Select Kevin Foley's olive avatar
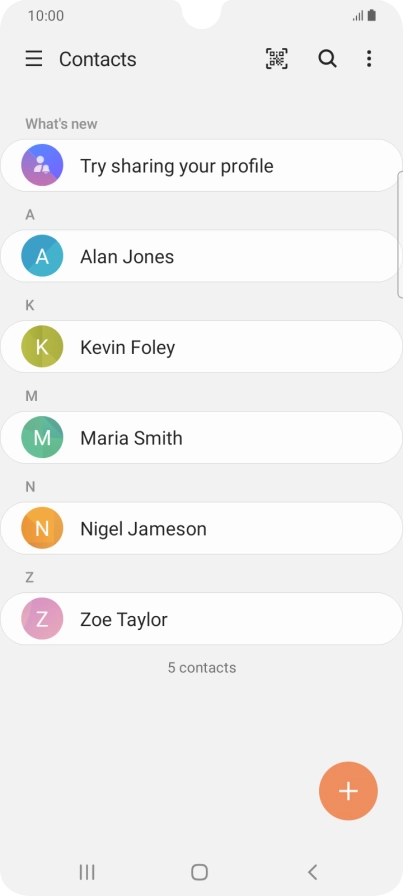This screenshot has width=403, height=896. point(42,346)
